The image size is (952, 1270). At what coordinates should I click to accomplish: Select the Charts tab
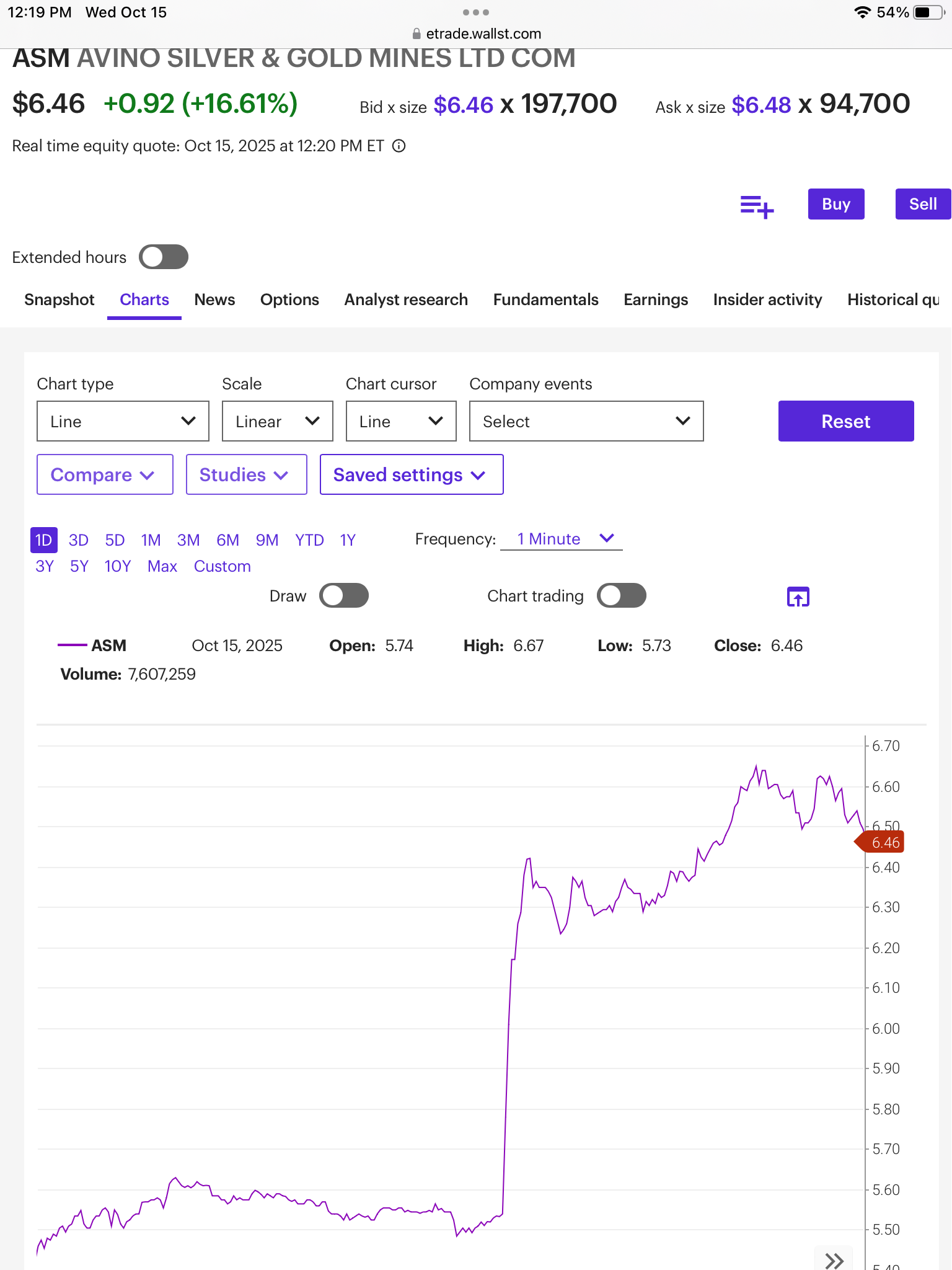pyautogui.click(x=144, y=300)
